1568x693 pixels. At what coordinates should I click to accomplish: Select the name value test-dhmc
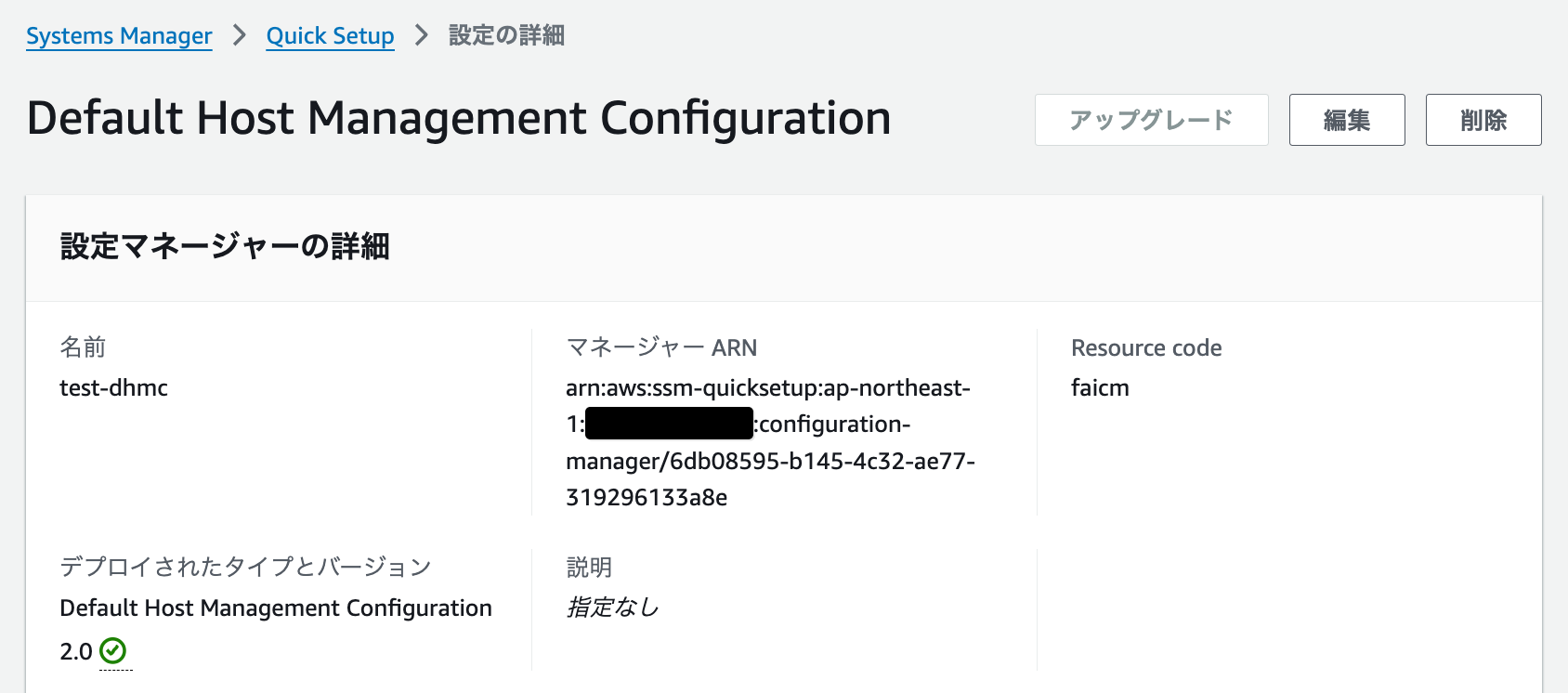pyautogui.click(x=113, y=387)
